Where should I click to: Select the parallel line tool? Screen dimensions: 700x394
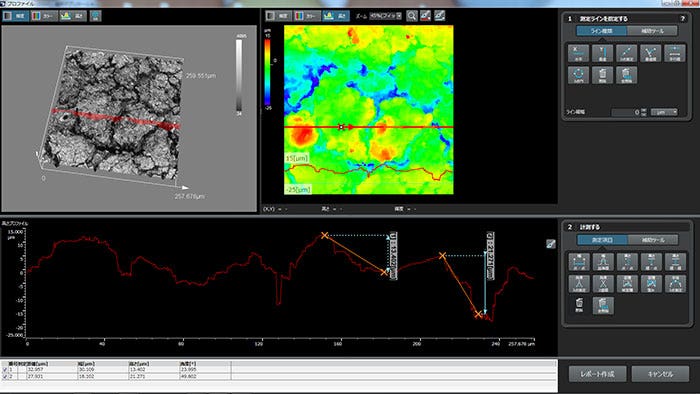[x=675, y=53]
